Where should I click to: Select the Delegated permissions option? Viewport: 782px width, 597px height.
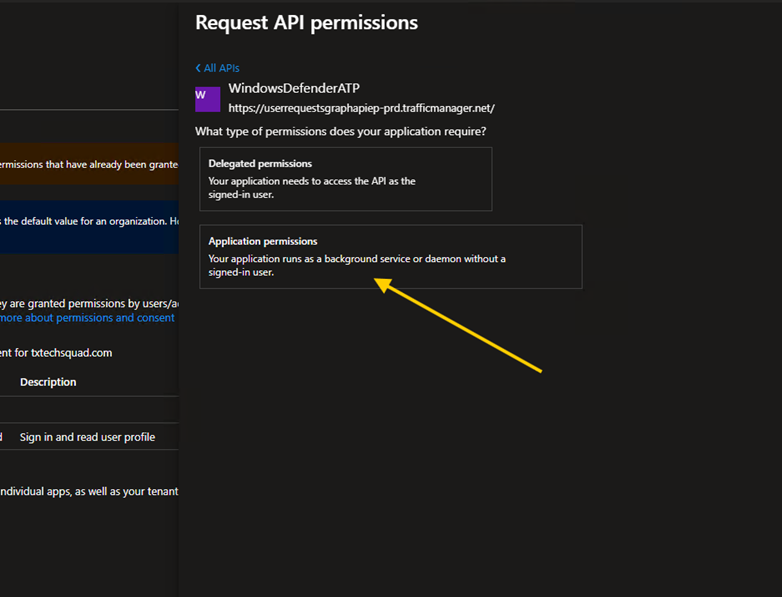click(x=345, y=179)
